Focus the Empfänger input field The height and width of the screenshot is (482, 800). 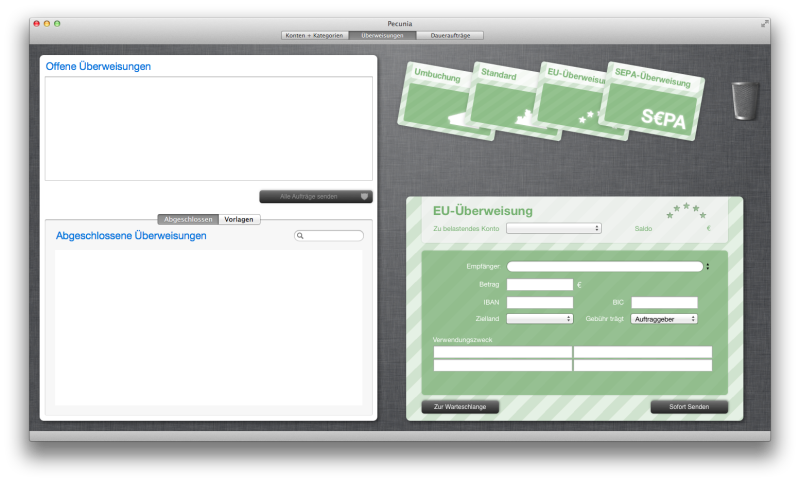(605, 267)
